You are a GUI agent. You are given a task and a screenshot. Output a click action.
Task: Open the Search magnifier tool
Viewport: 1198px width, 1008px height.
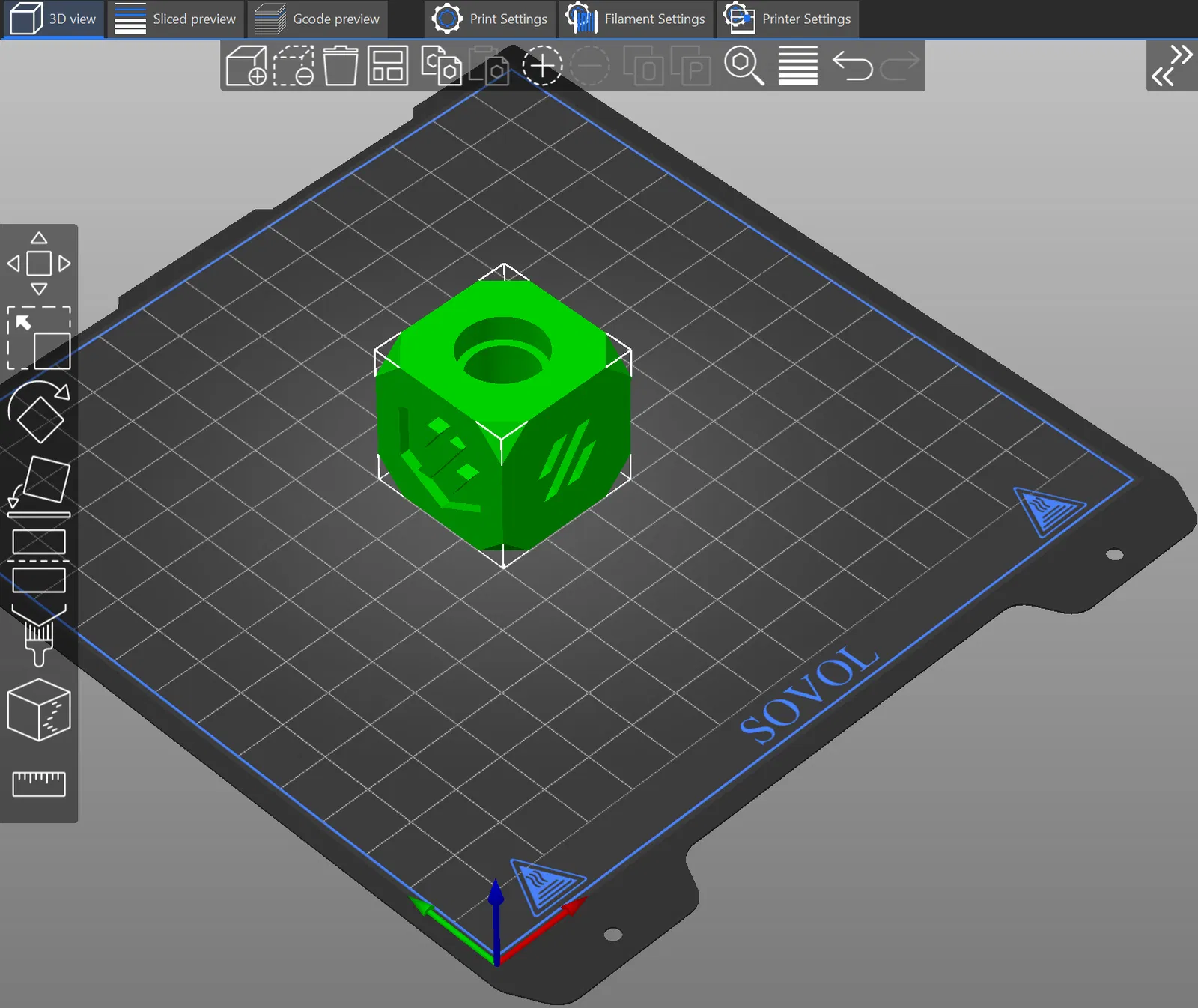pos(744,66)
